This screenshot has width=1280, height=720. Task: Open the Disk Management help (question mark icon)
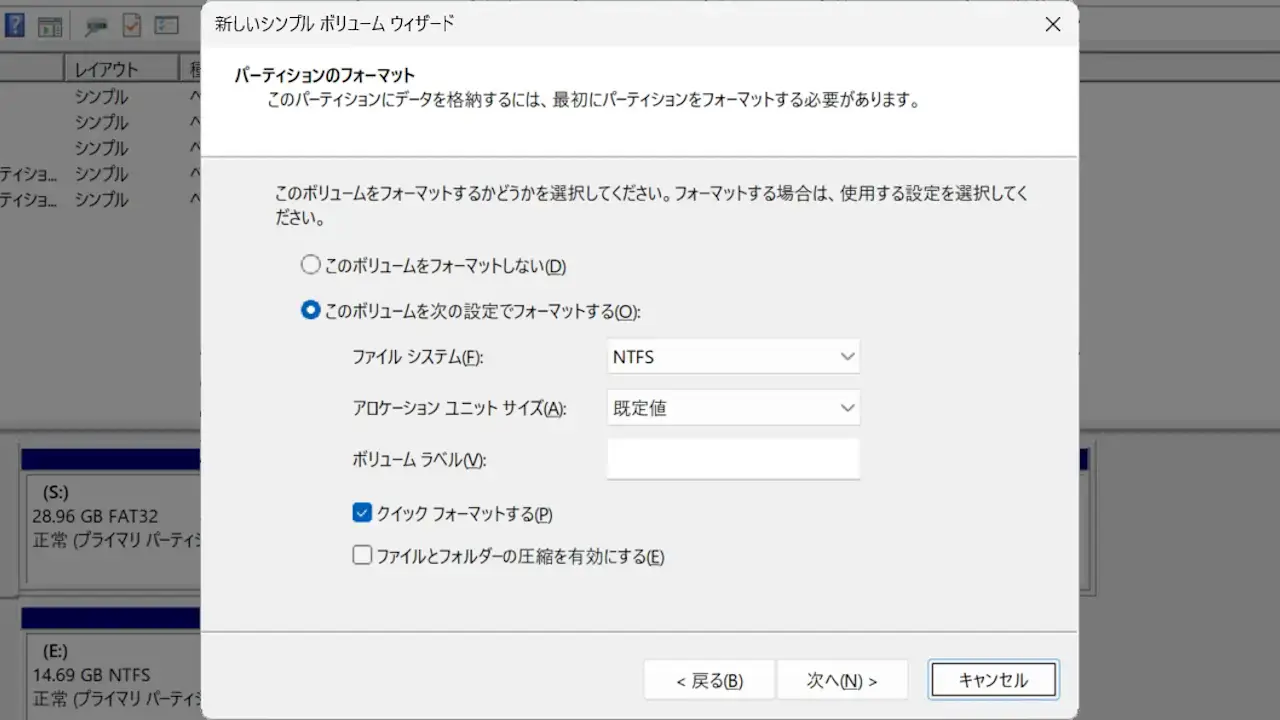[14, 24]
